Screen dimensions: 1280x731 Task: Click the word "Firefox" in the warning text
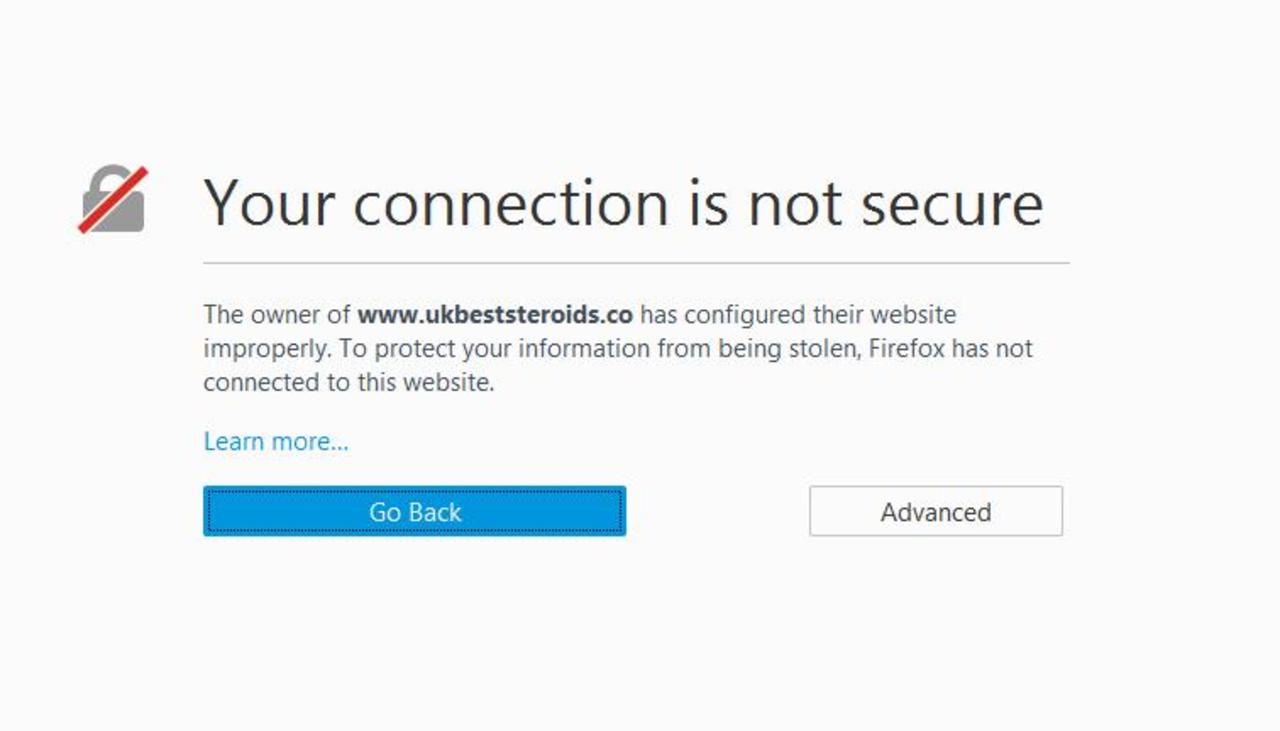tap(906, 349)
